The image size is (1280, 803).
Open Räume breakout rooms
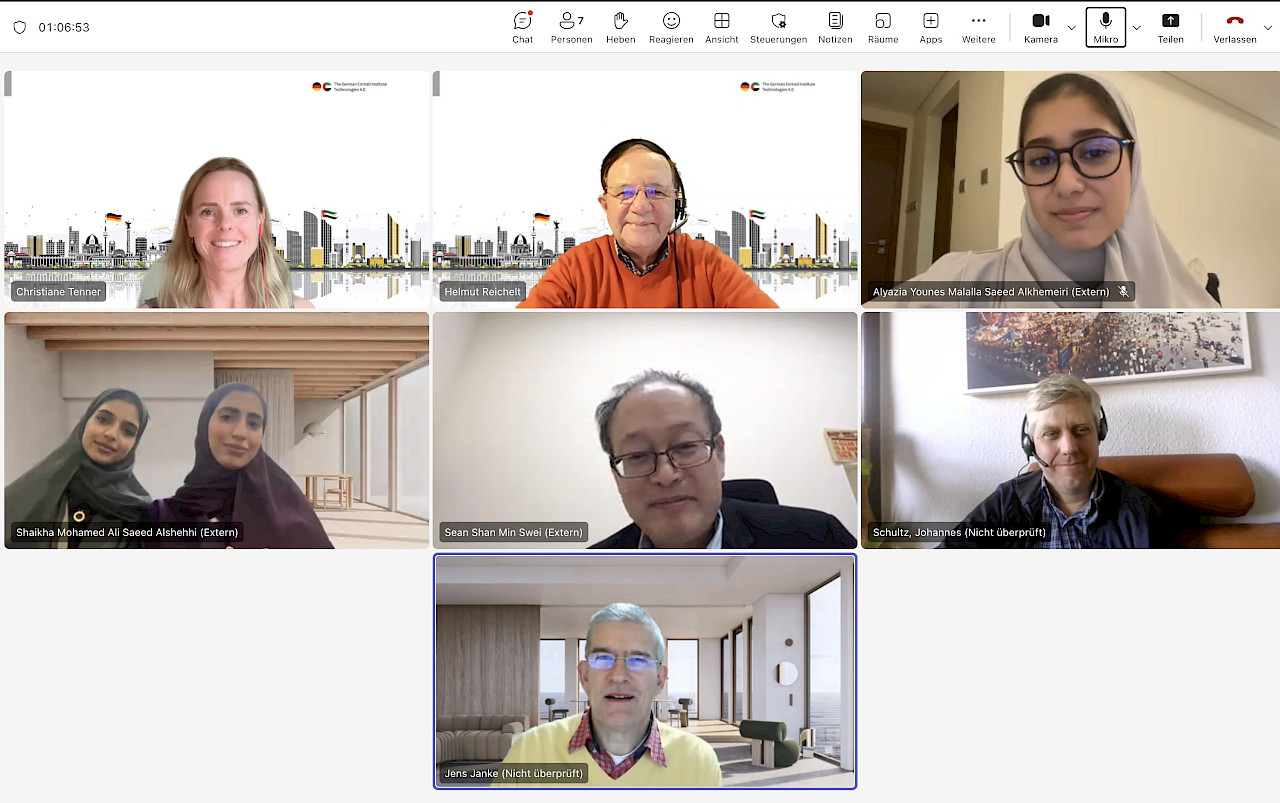[x=882, y=27]
